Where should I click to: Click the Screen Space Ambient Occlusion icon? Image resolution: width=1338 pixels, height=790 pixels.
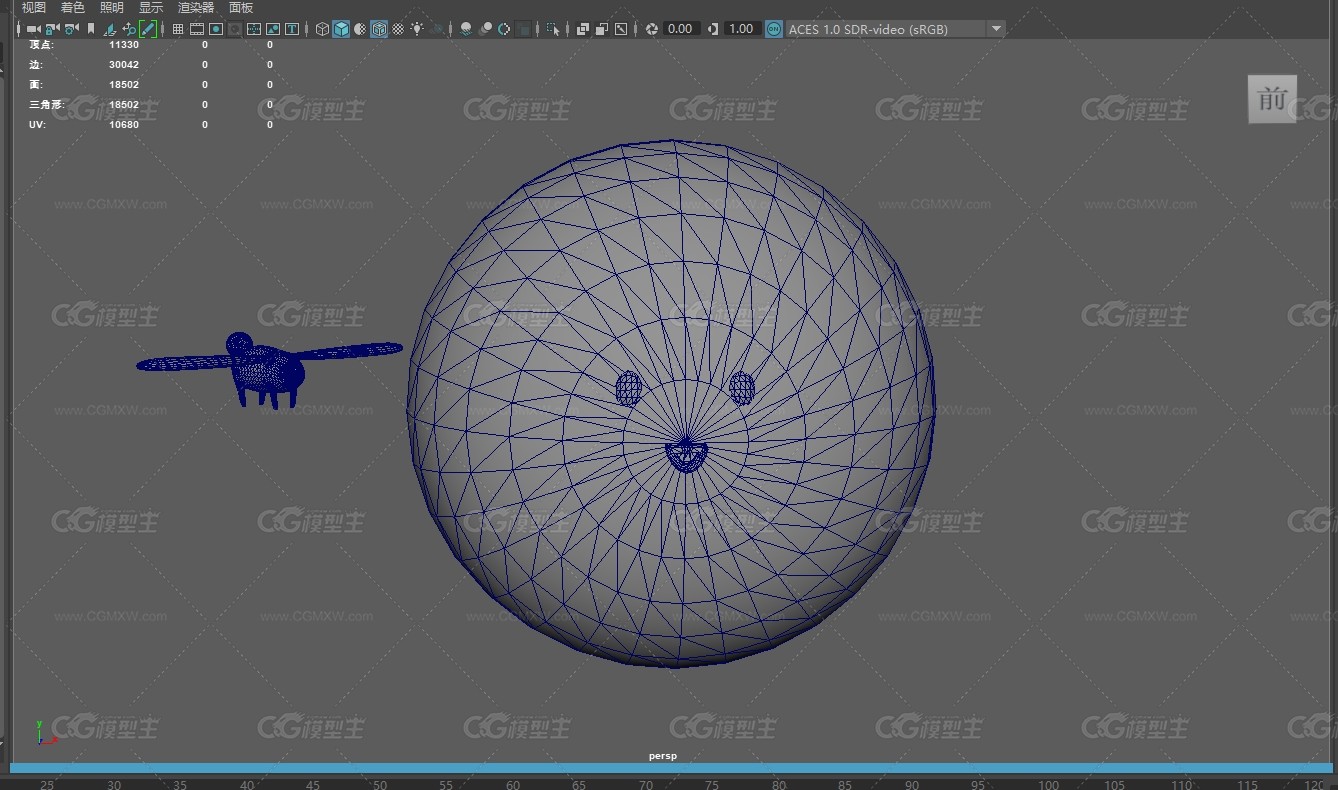466,29
